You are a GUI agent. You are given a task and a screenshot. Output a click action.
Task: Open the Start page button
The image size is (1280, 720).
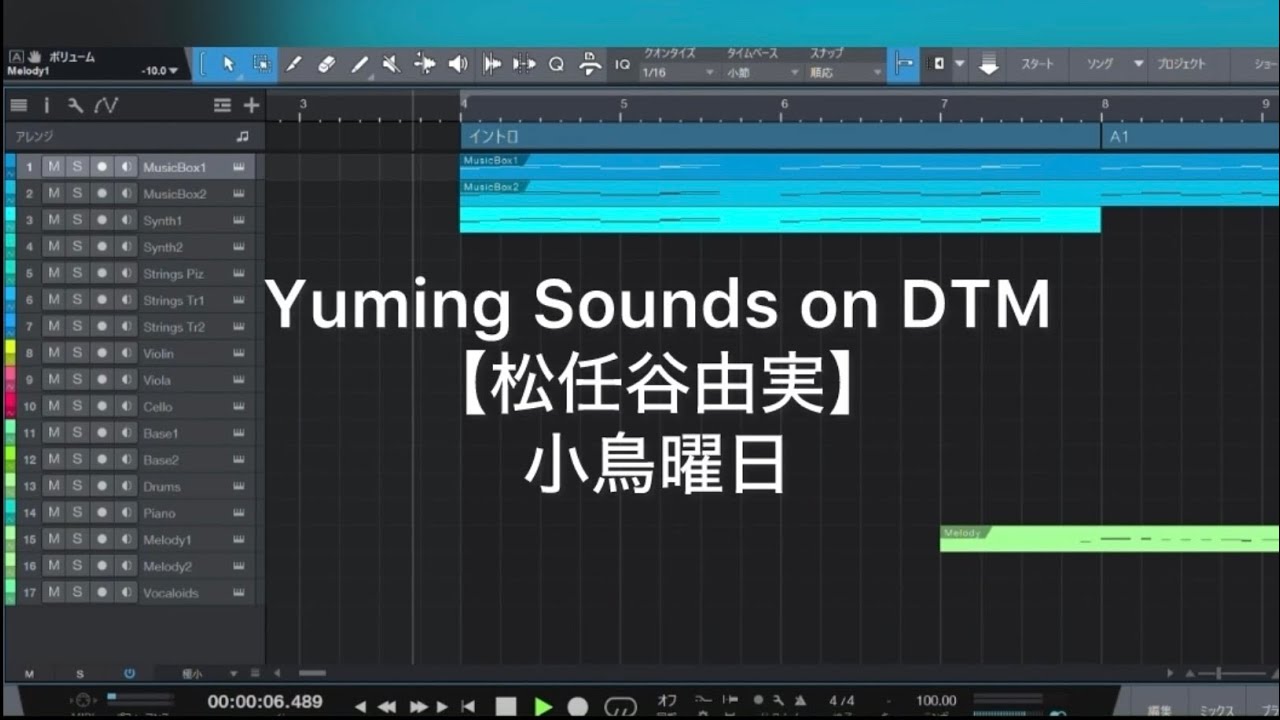[1037, 64]
